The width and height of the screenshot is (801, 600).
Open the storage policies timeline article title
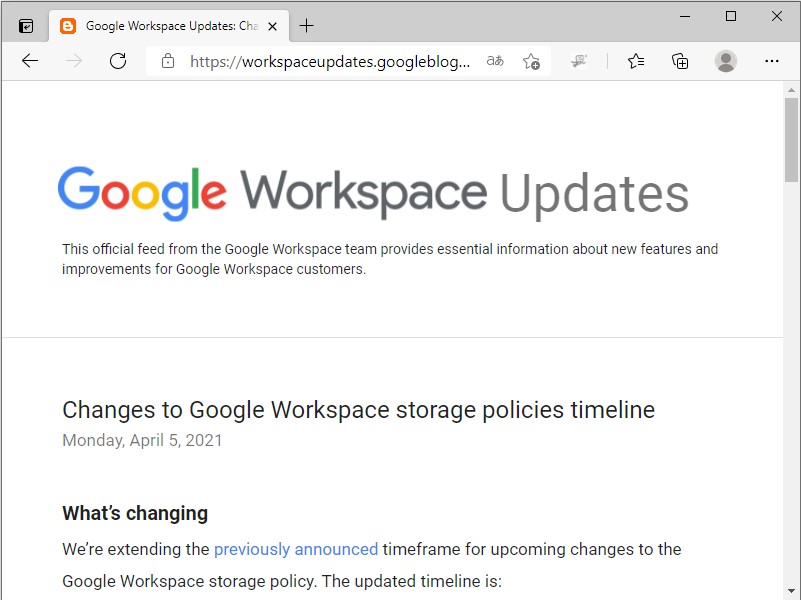point(357,410)
